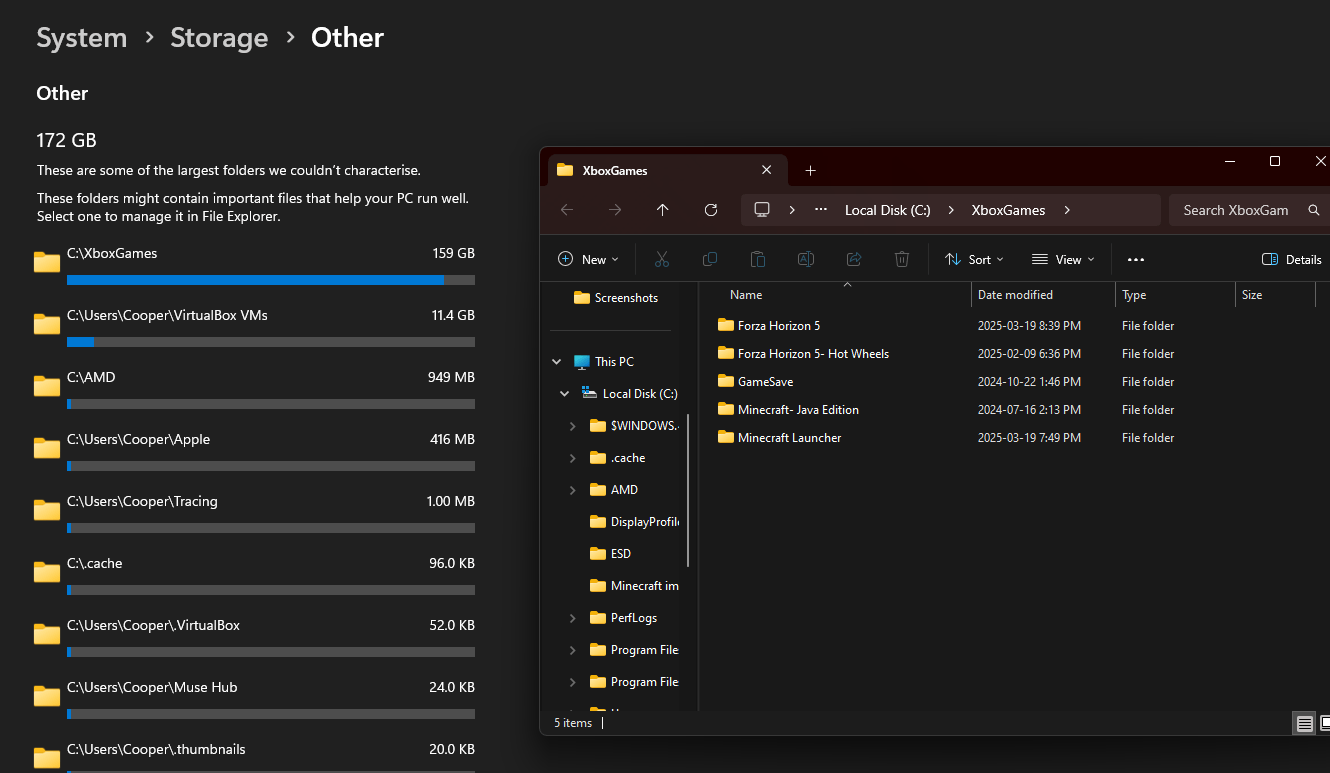Expand the .cache folder in navigation tree
This screenshot has height=773, width=1330.
[x=572, y=458]
